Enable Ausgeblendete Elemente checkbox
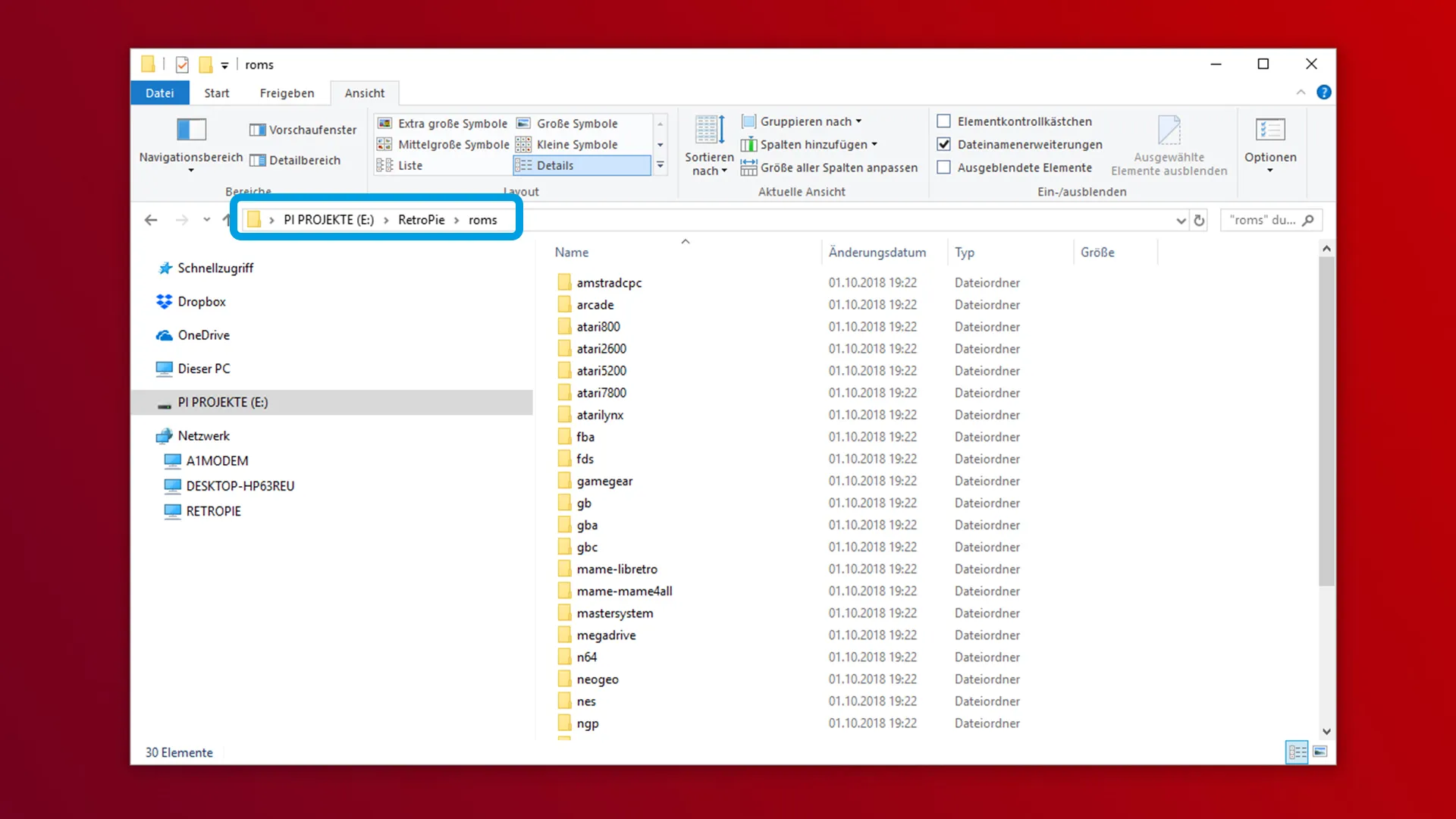The width and height of the screenshot is (1456, 819). [x=944, y=168]
